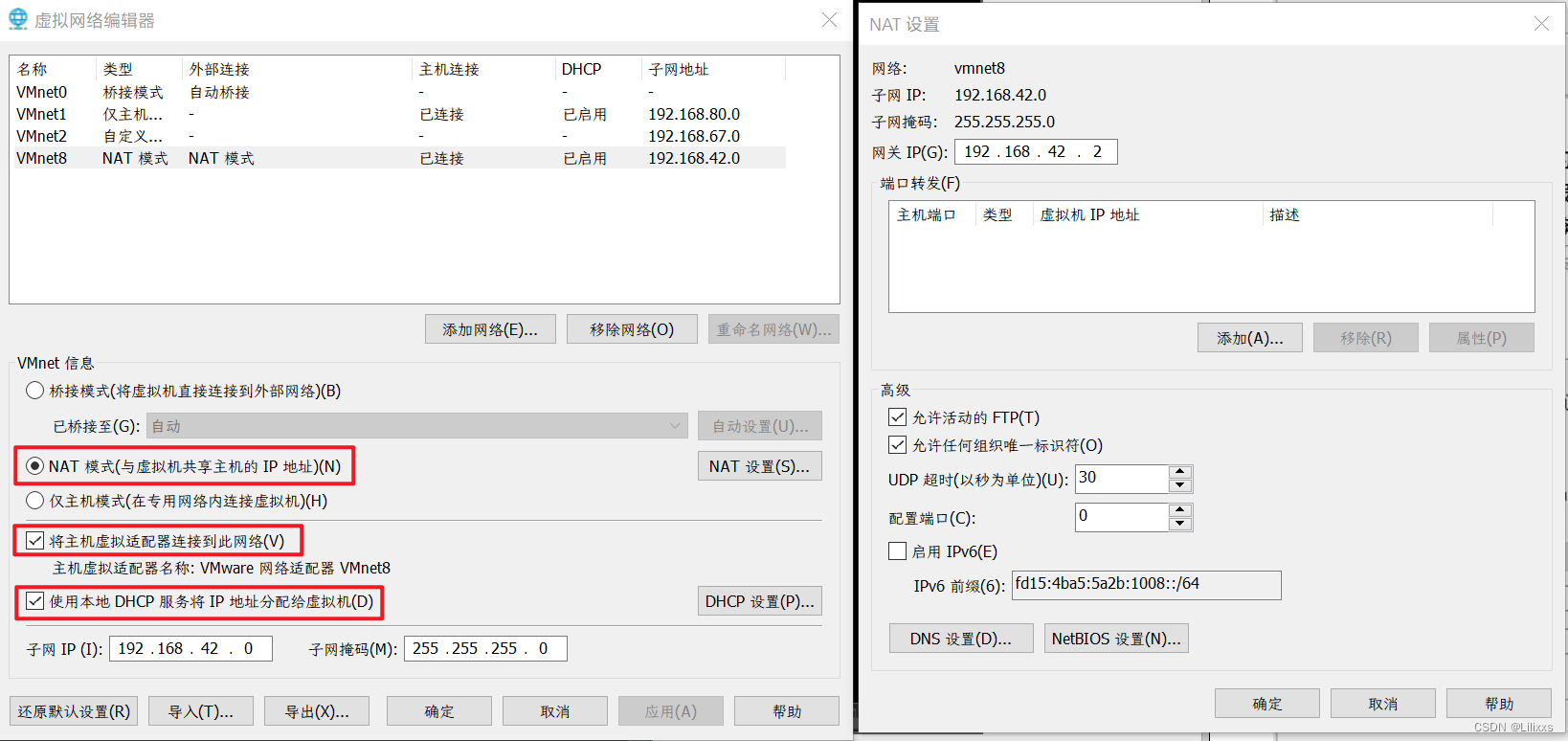Click 重命名网络(W)... button
This screenshot has height=741, width=1568.
click(773, 329)
